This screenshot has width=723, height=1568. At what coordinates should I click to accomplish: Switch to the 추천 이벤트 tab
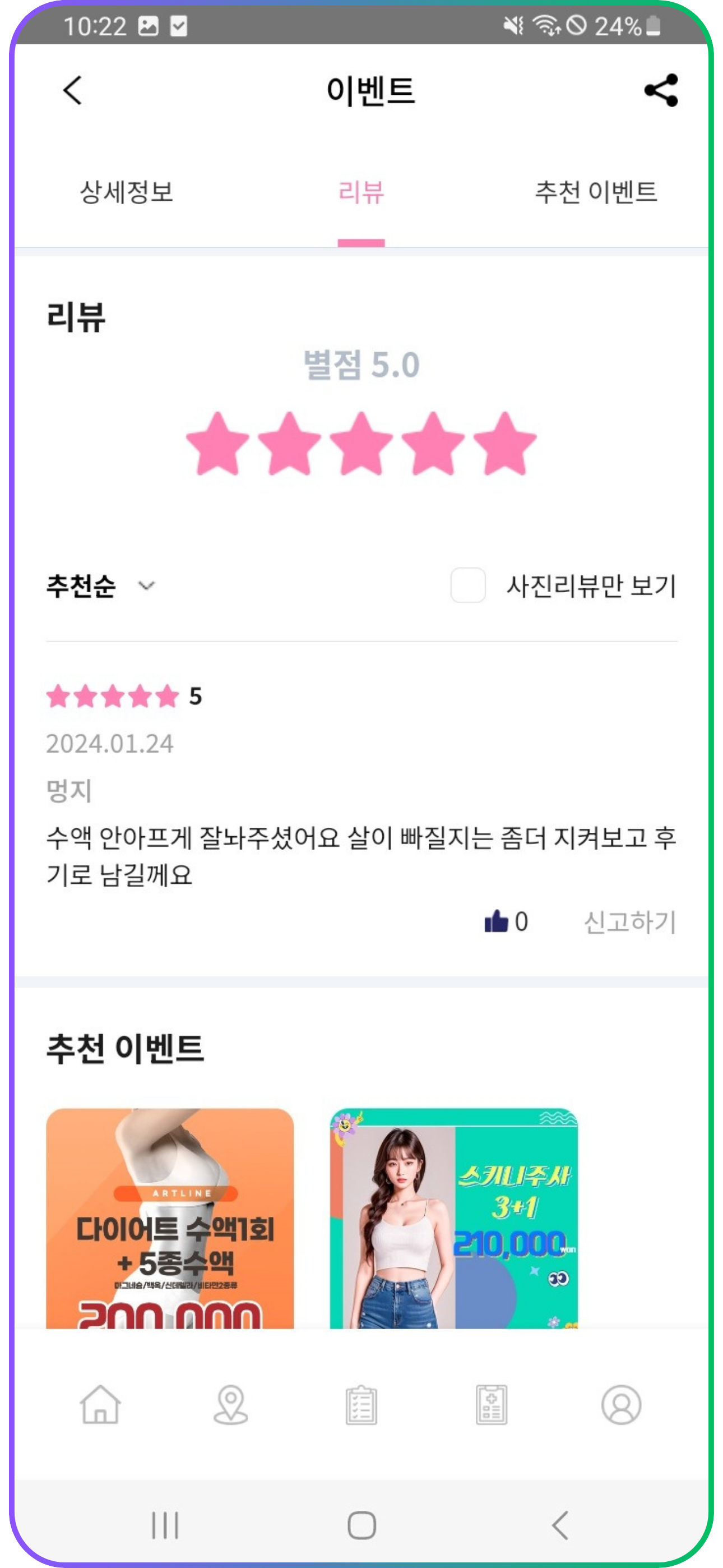click(596, 192)
